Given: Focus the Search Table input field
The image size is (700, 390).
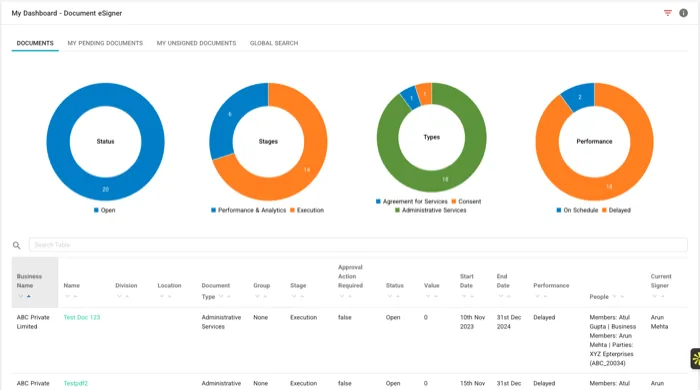Looking at the screenshot, I should (x=358, y=245).
